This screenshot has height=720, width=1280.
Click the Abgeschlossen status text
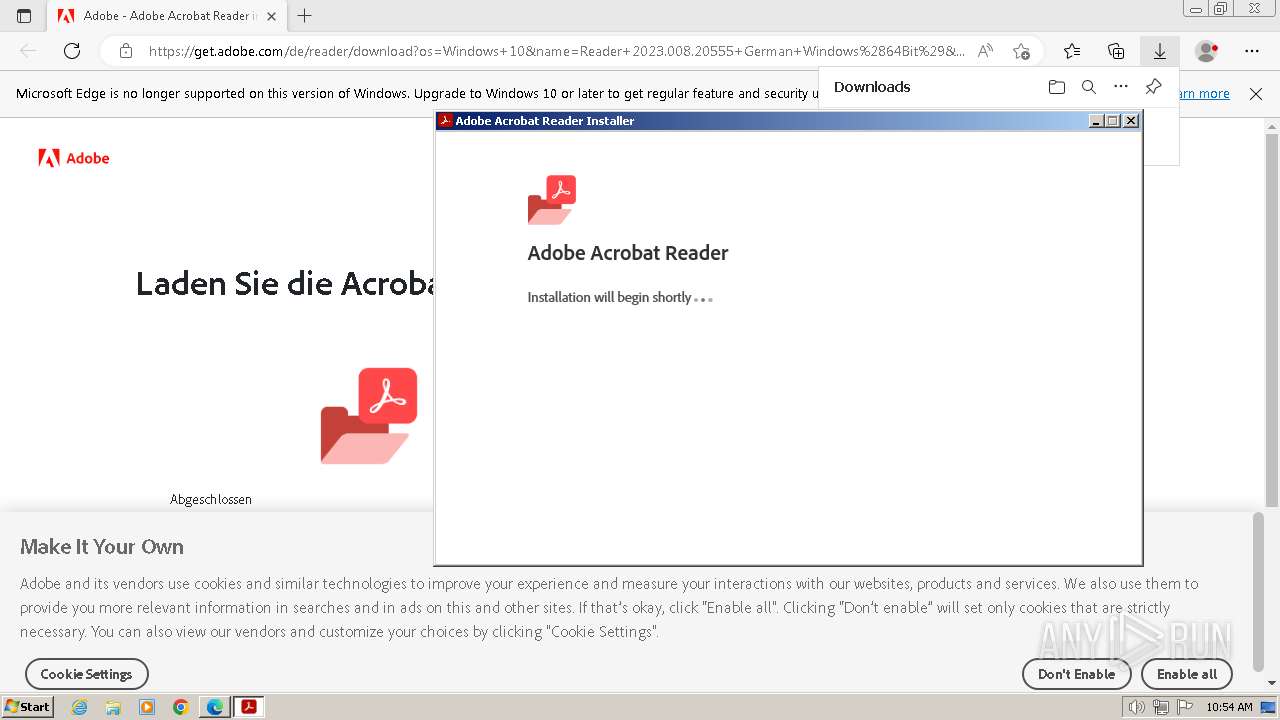[211, 499]
